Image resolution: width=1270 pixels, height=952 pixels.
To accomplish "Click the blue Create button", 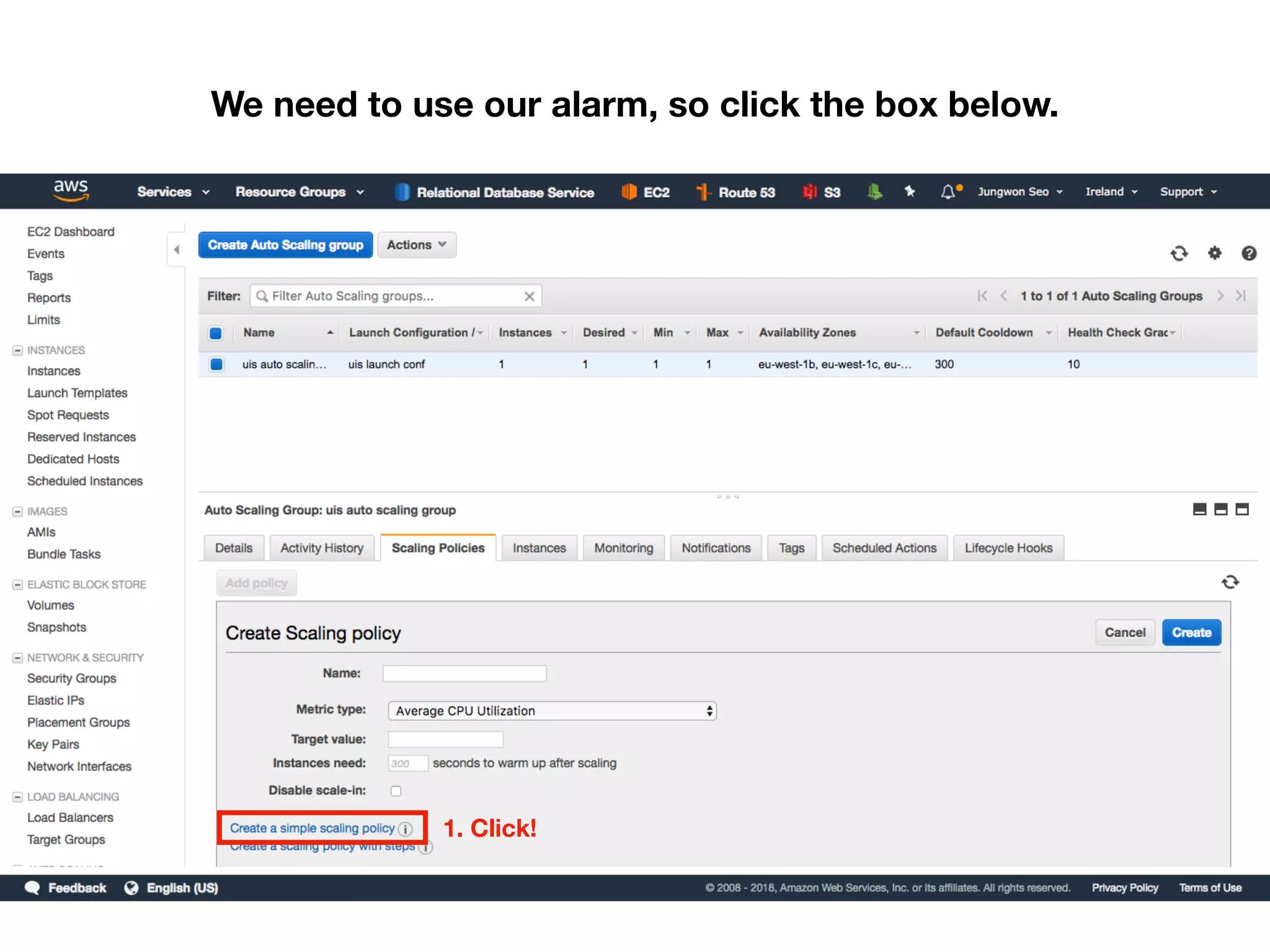I will tap(1191, 632).
